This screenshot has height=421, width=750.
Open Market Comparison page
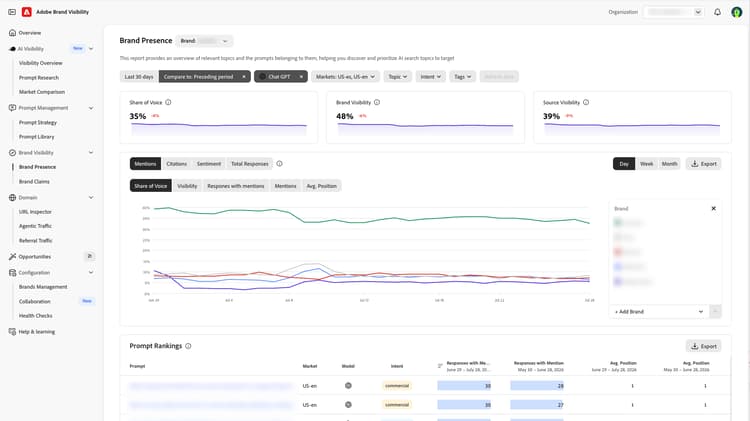point(42,92)
